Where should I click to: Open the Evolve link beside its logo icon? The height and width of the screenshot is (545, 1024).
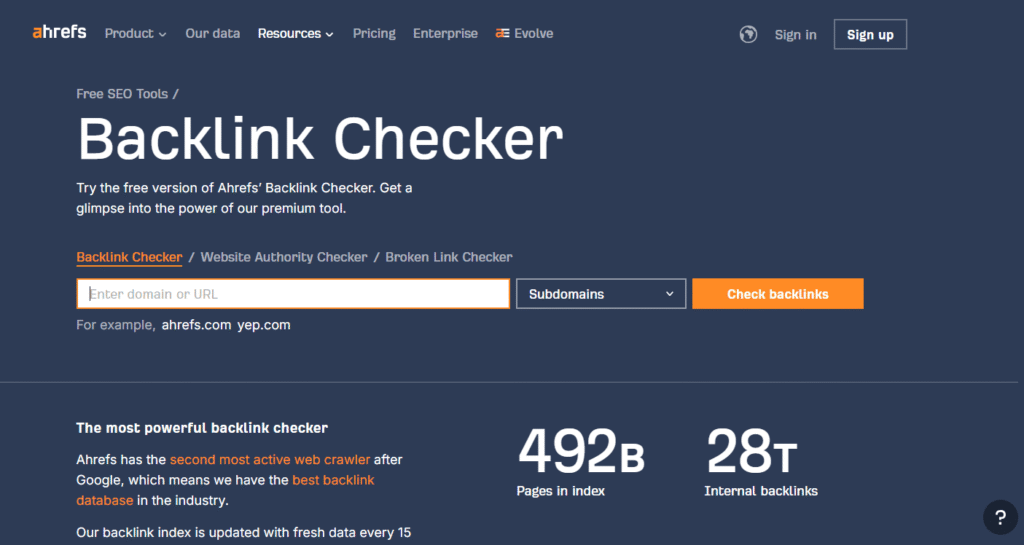pyautogui.click(x=524, y=33)
